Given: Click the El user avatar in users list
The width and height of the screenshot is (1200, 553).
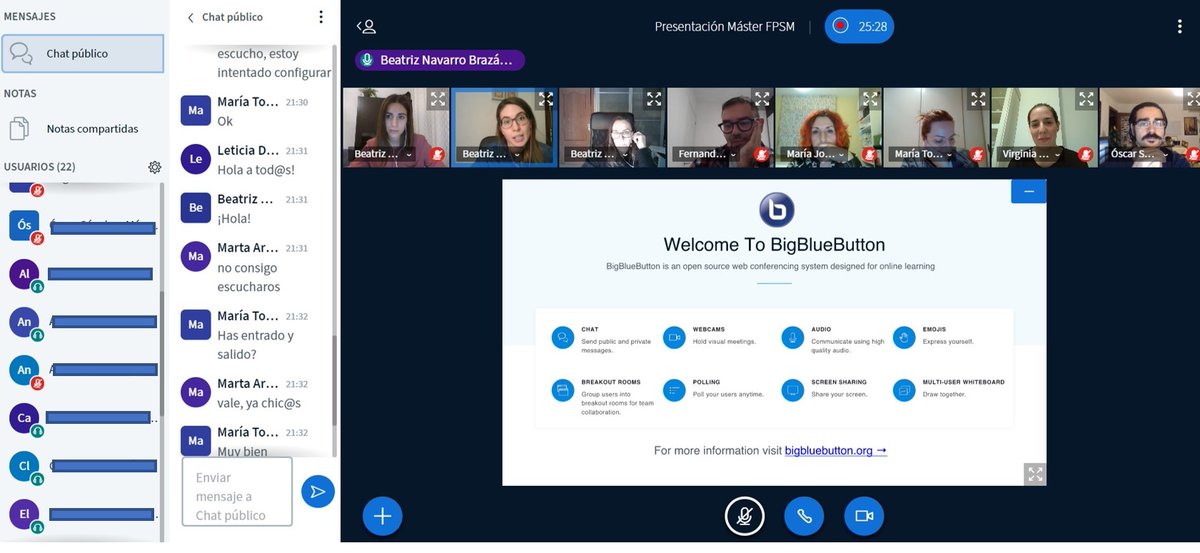Looking at the screenshot, I should [24, 515].
